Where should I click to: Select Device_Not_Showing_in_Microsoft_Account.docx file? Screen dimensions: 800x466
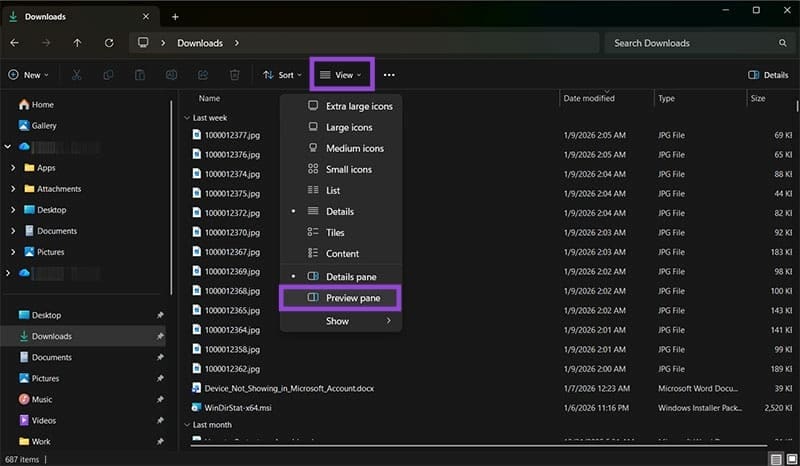[x=289, y=388]
